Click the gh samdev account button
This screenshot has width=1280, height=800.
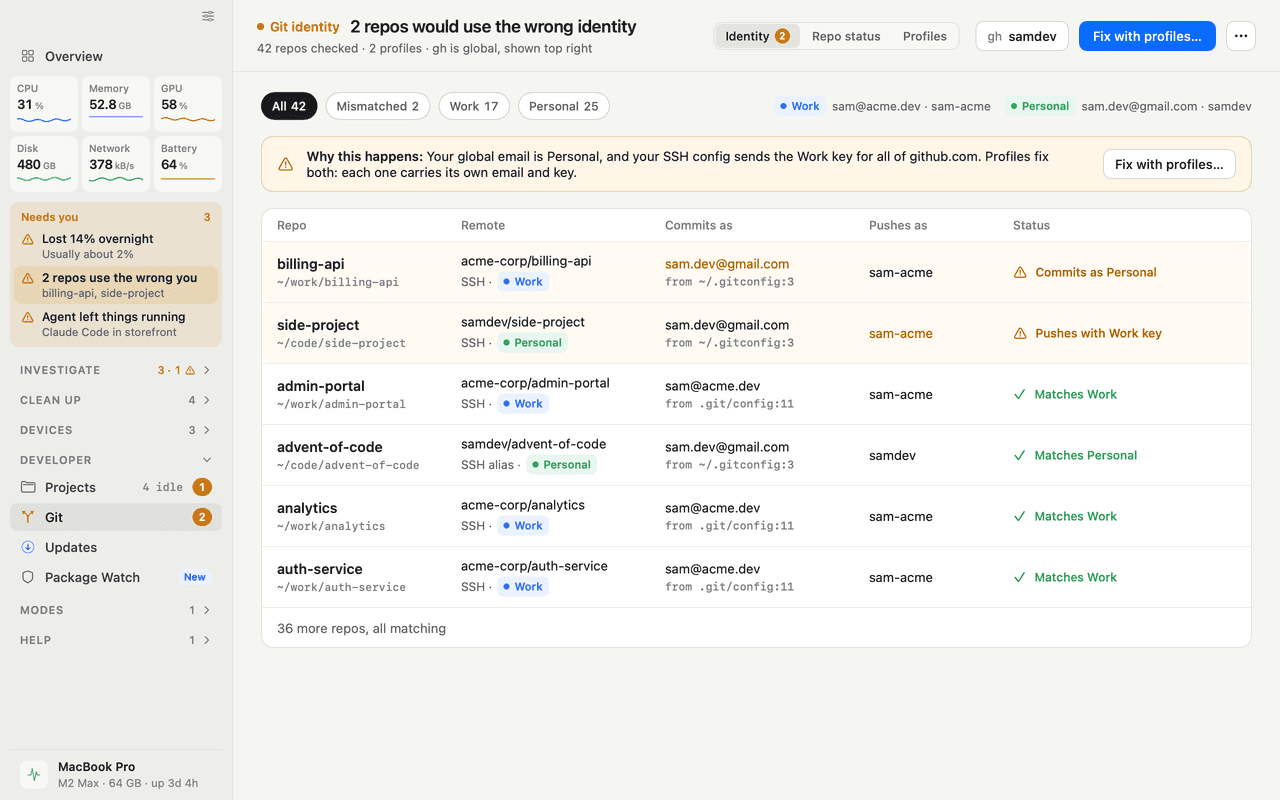point(1022,36)
